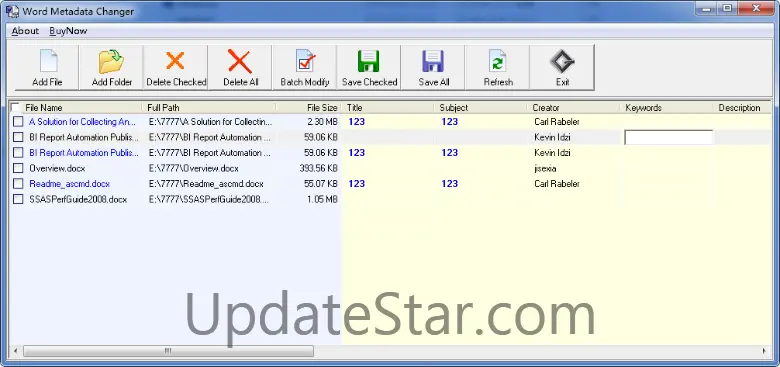Screen dimensions: 780x367
Task: Check the box for SSASPerfGuide2008.docx
Action: click(18, 199)
